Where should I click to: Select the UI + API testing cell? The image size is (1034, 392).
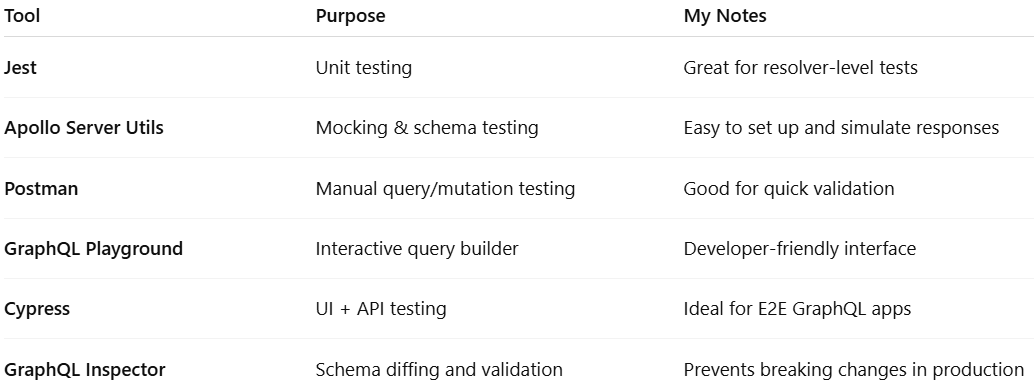coord(380,309)
